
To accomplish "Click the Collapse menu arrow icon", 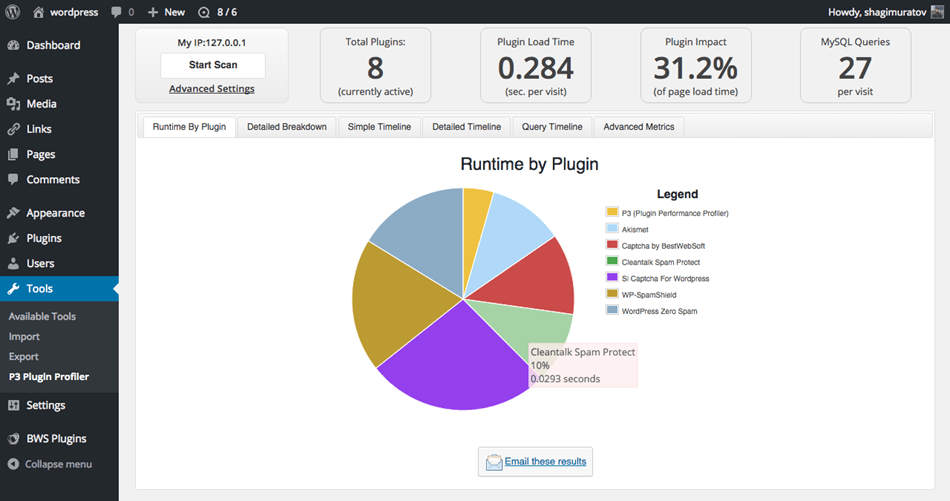I will click(x=13, y=464).
